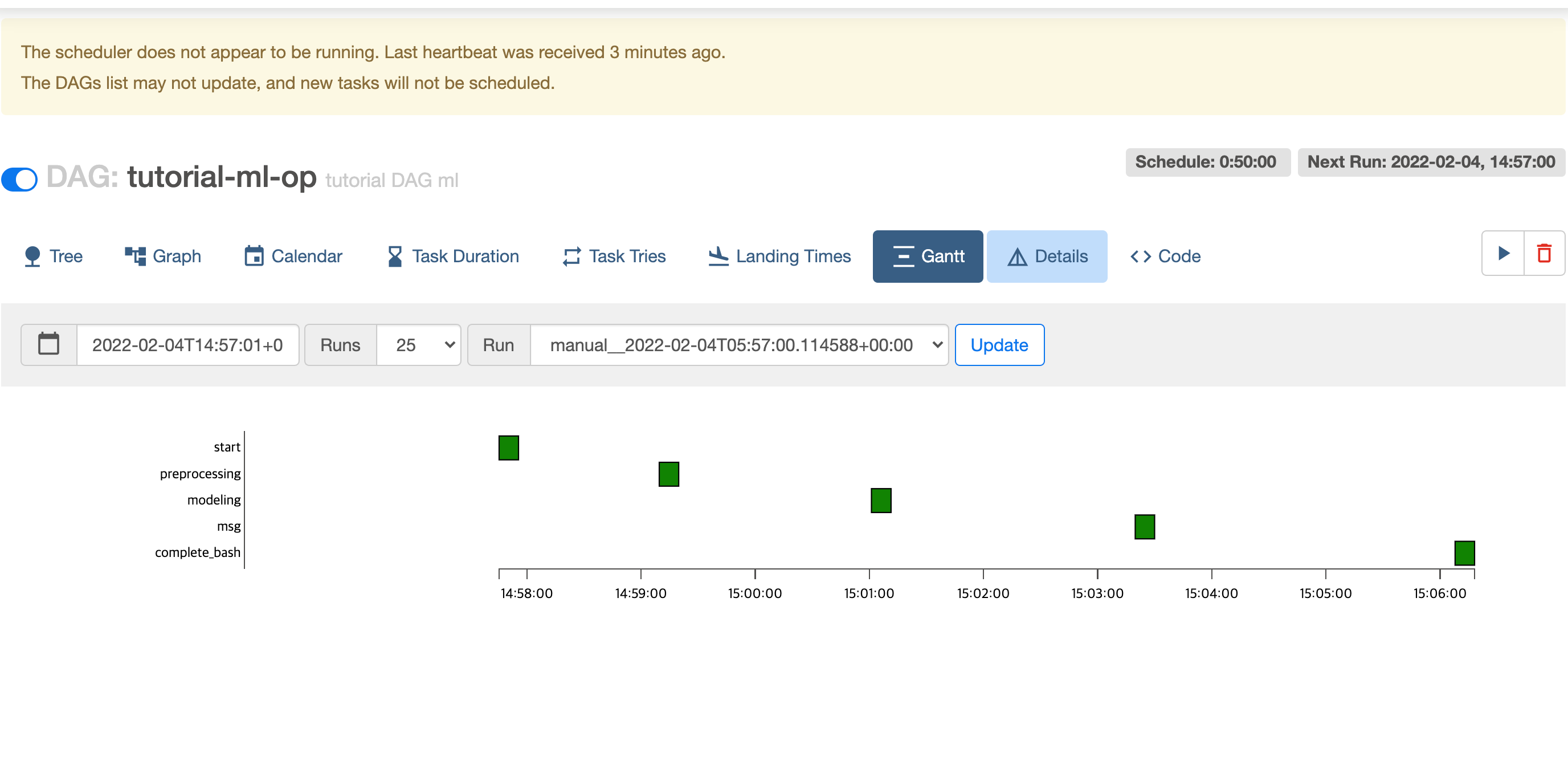Open the Code tab
The height and width of the screenshot is (781, 1568).
1165,257
